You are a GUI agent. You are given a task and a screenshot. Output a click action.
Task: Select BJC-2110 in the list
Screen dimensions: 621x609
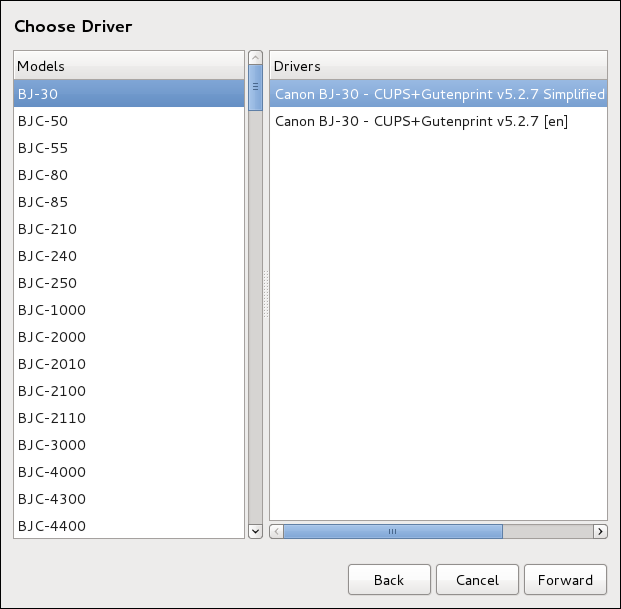129,418
